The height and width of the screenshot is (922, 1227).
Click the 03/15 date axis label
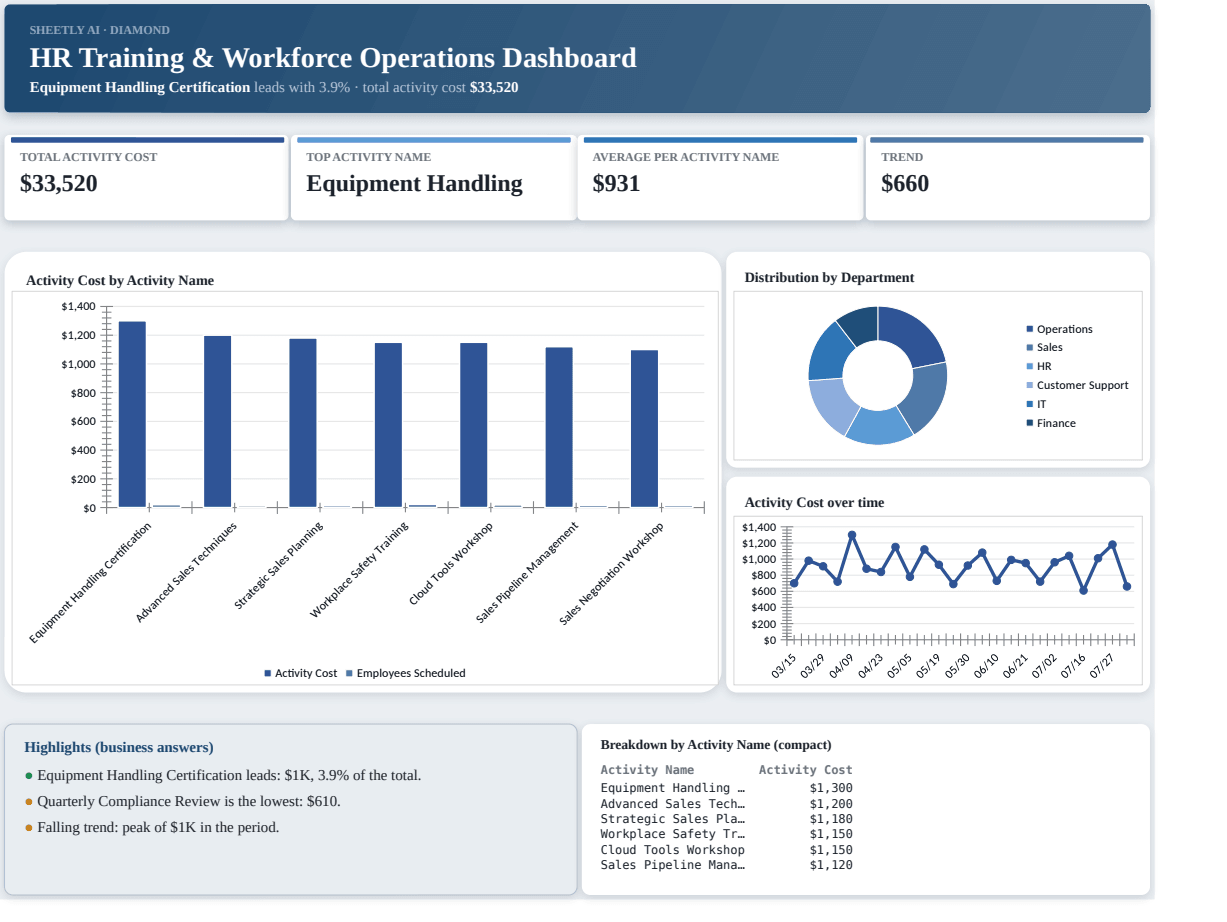tap(784, 666)
